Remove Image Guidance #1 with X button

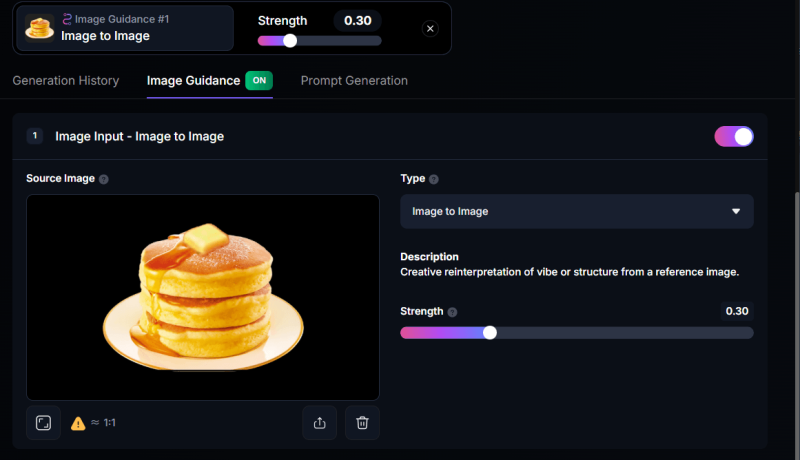tap(430, 29)
